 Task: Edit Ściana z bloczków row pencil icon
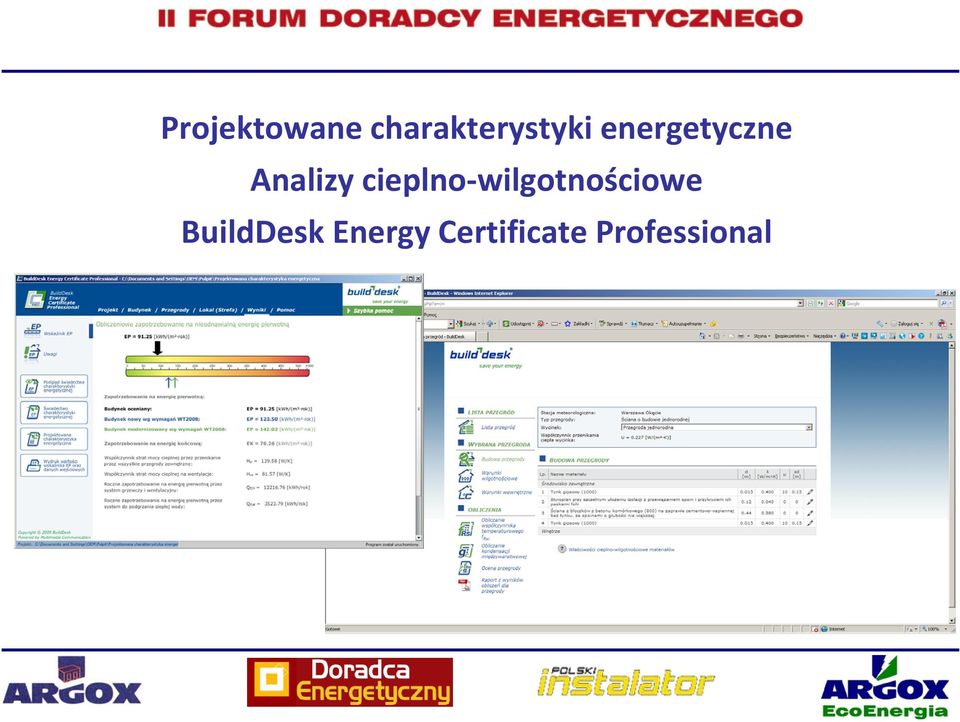coord(810,513)
